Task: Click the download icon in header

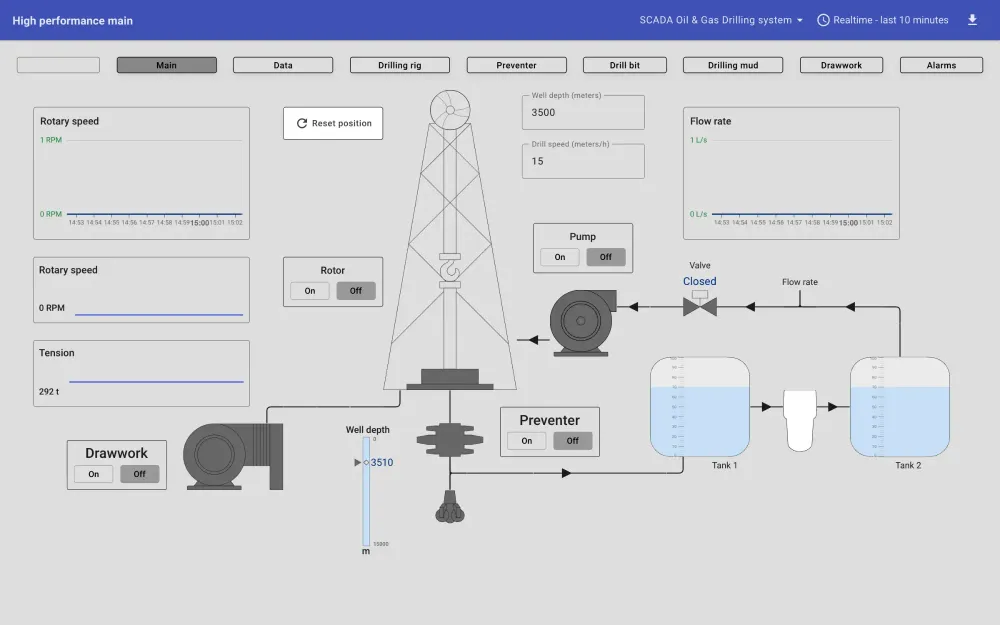Action: (972, 20)
